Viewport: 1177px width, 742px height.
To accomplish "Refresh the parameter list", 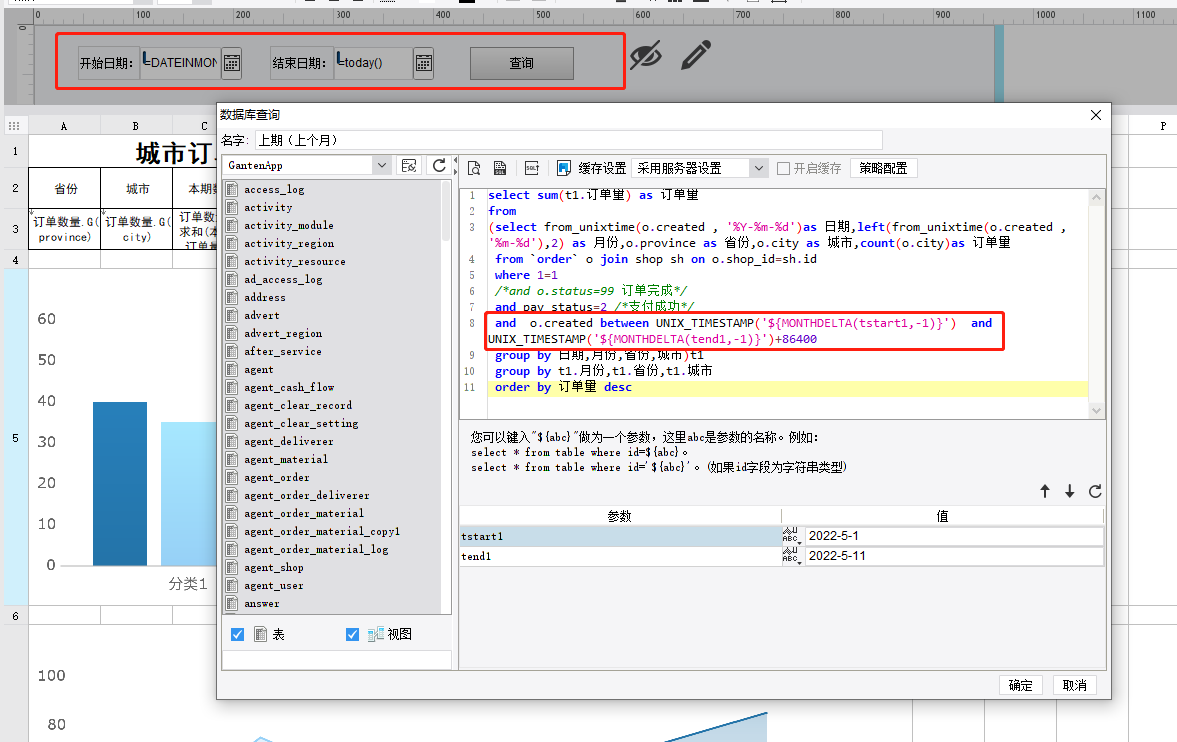I will coord(1095,491).
